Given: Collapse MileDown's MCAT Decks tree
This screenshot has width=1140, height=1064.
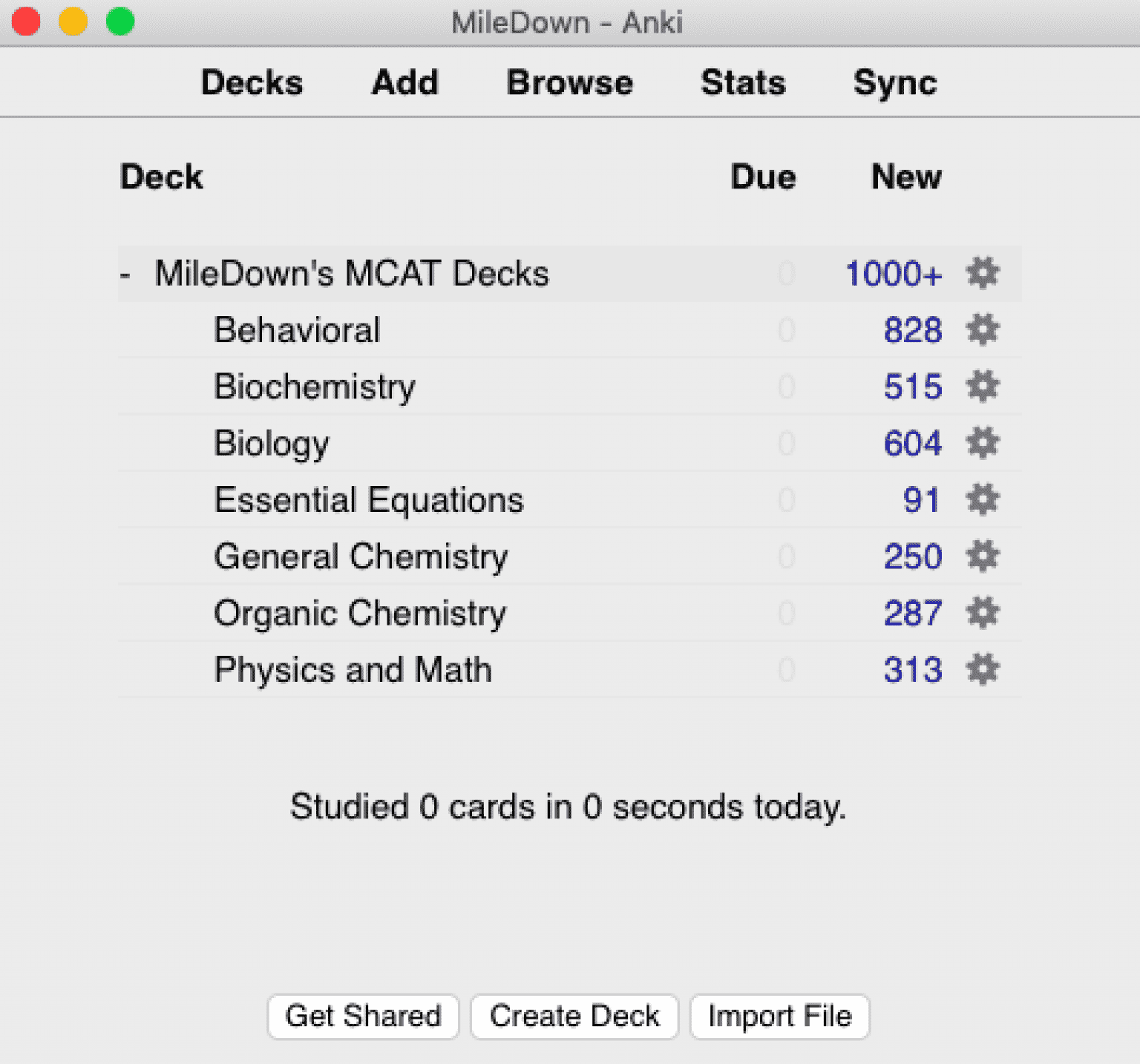Looking at the screenshot, I should (126, 274).
